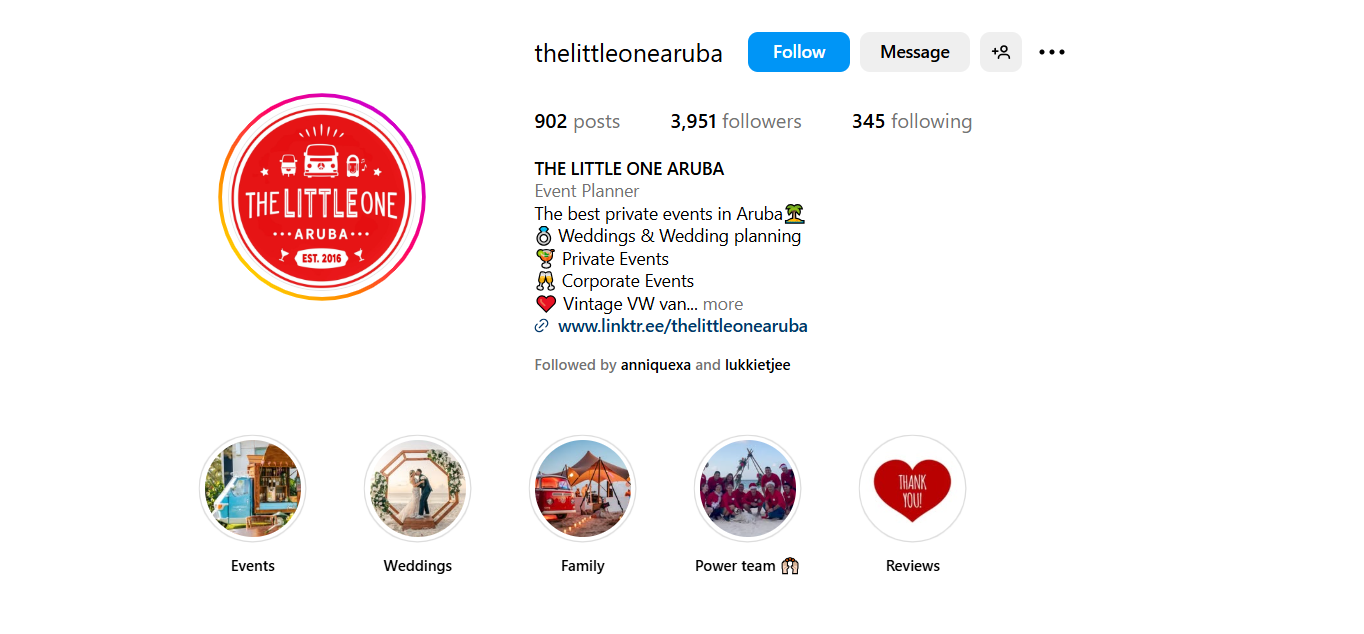View the Events story highlight

[253, 489]
